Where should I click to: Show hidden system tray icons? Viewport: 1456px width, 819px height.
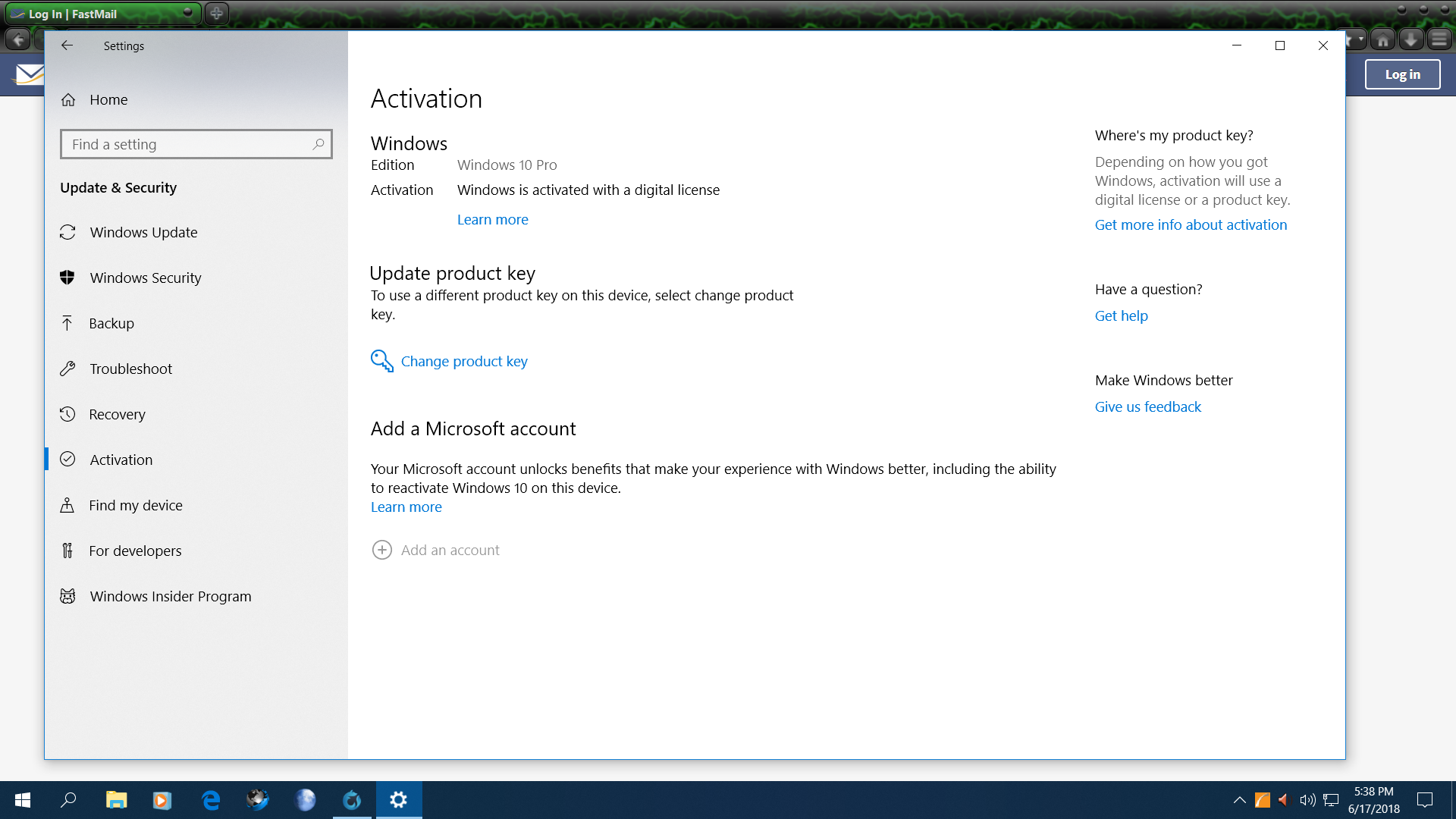coord(1239,800)
